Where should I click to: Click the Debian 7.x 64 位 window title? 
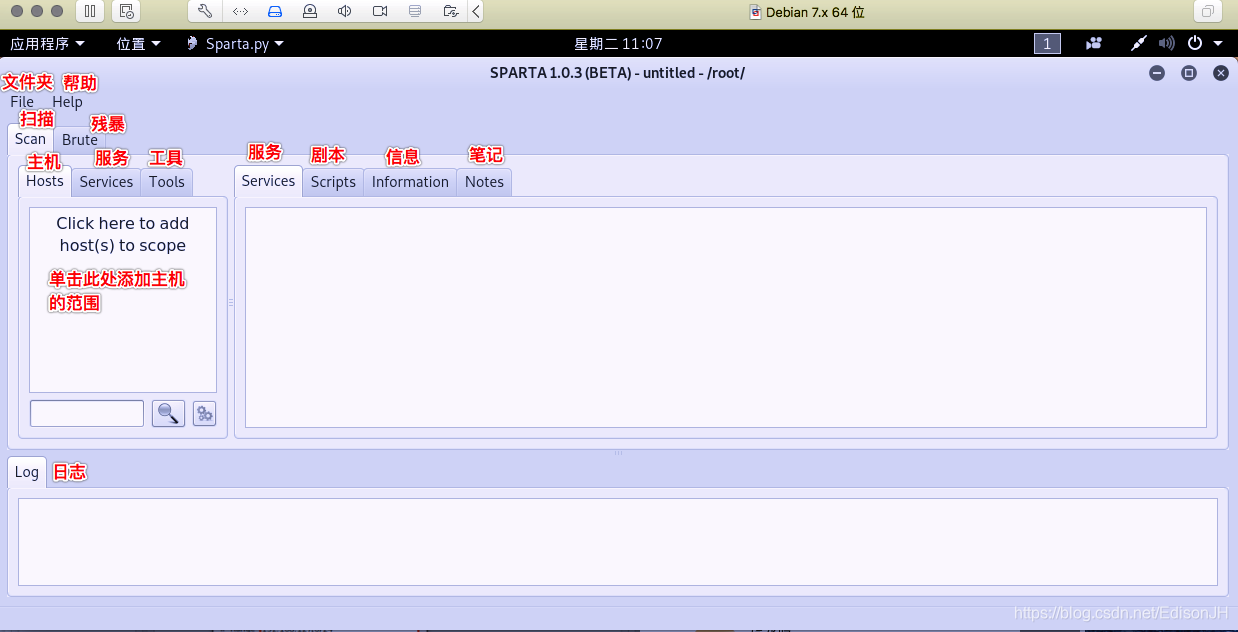pyautogui.click(x=806, y=12)
